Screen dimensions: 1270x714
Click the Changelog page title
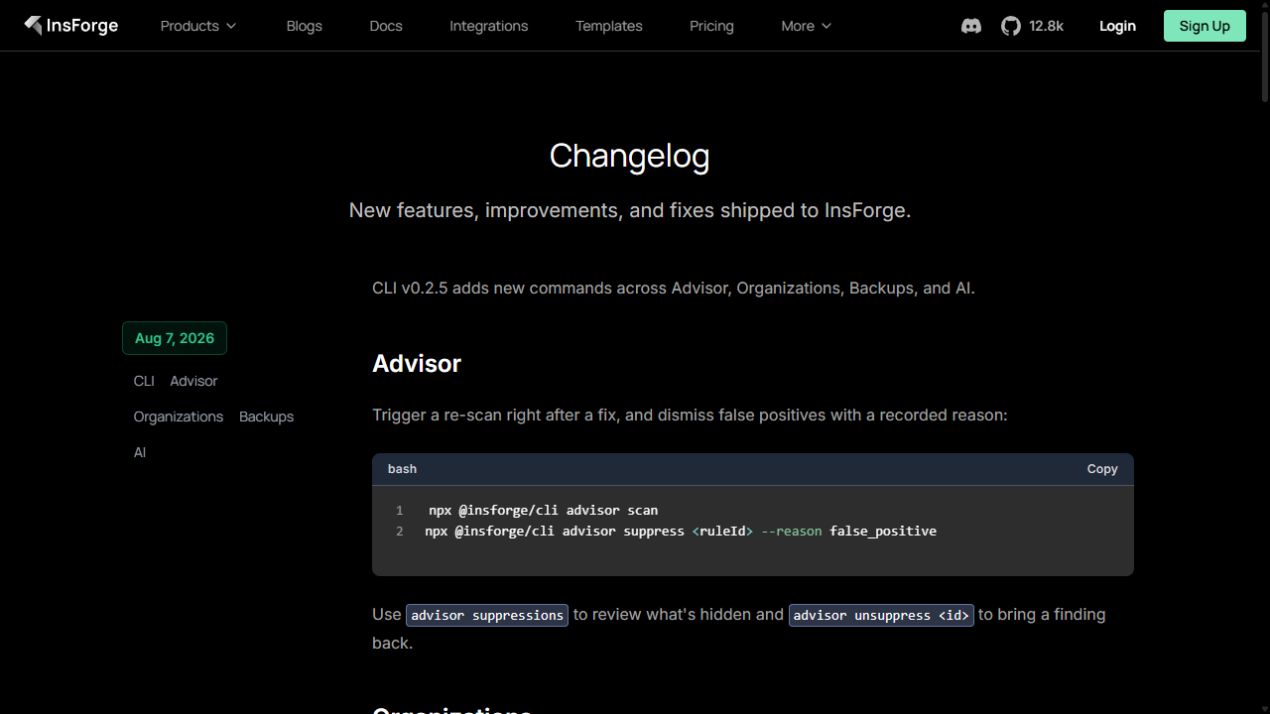(x=629, y=156)
